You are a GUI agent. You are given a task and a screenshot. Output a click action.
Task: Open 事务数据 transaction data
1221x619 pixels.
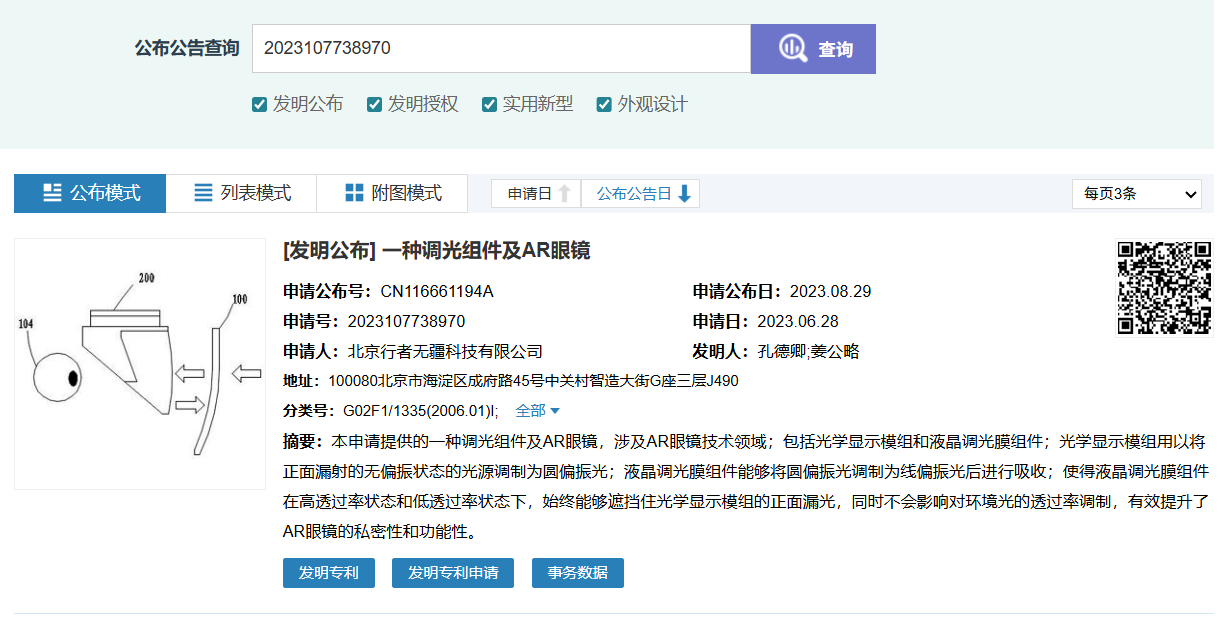pyautogui.click(x=578, y=573)
